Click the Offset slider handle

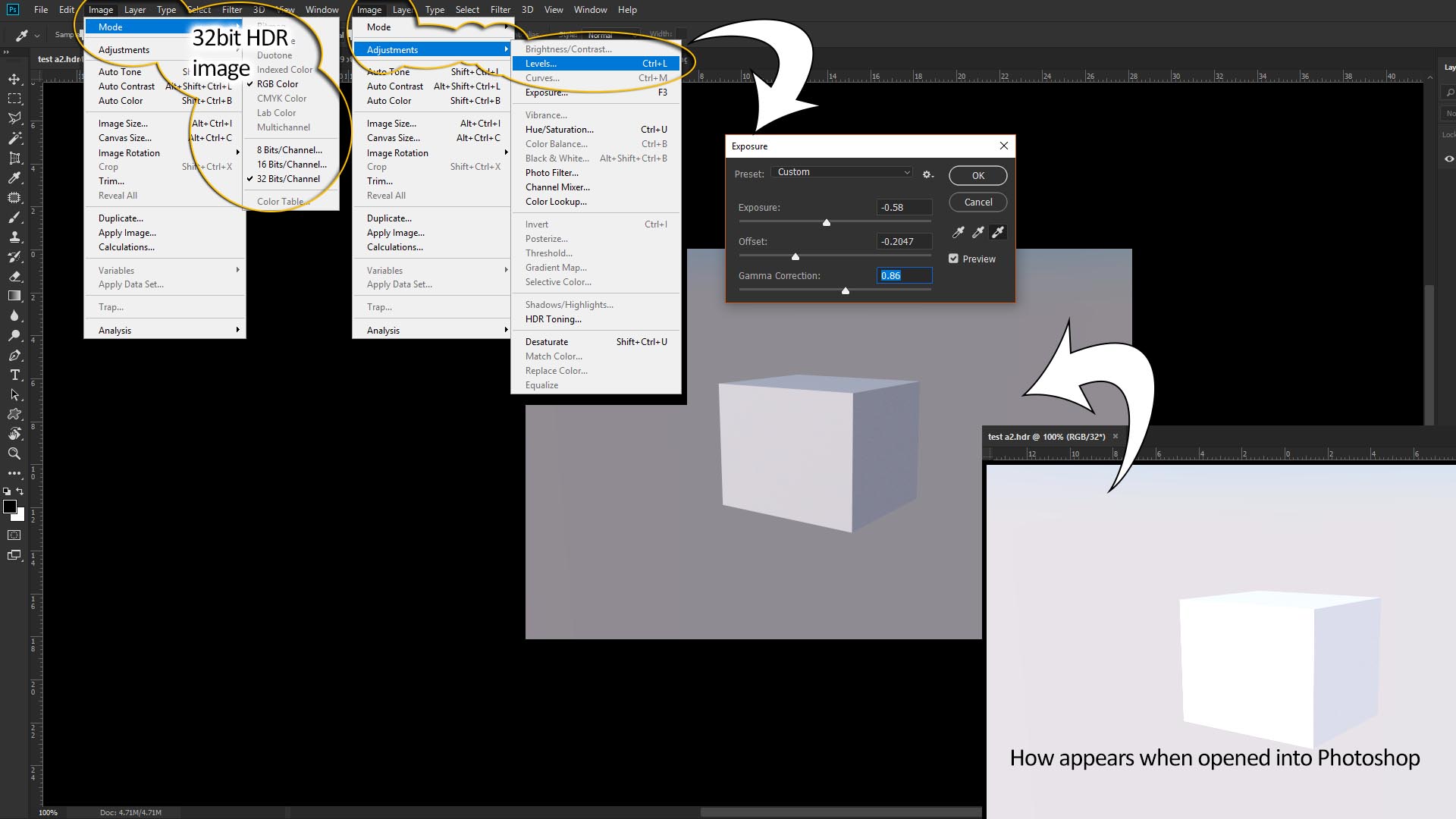[x=795, y=256]
